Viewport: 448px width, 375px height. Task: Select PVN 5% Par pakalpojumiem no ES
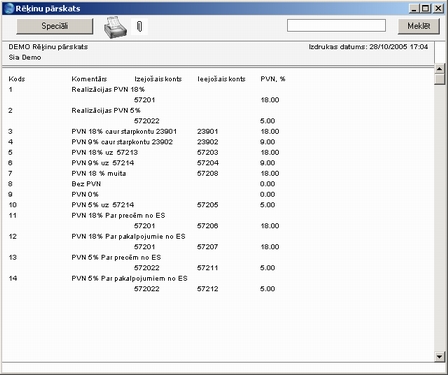click(129, 278)
